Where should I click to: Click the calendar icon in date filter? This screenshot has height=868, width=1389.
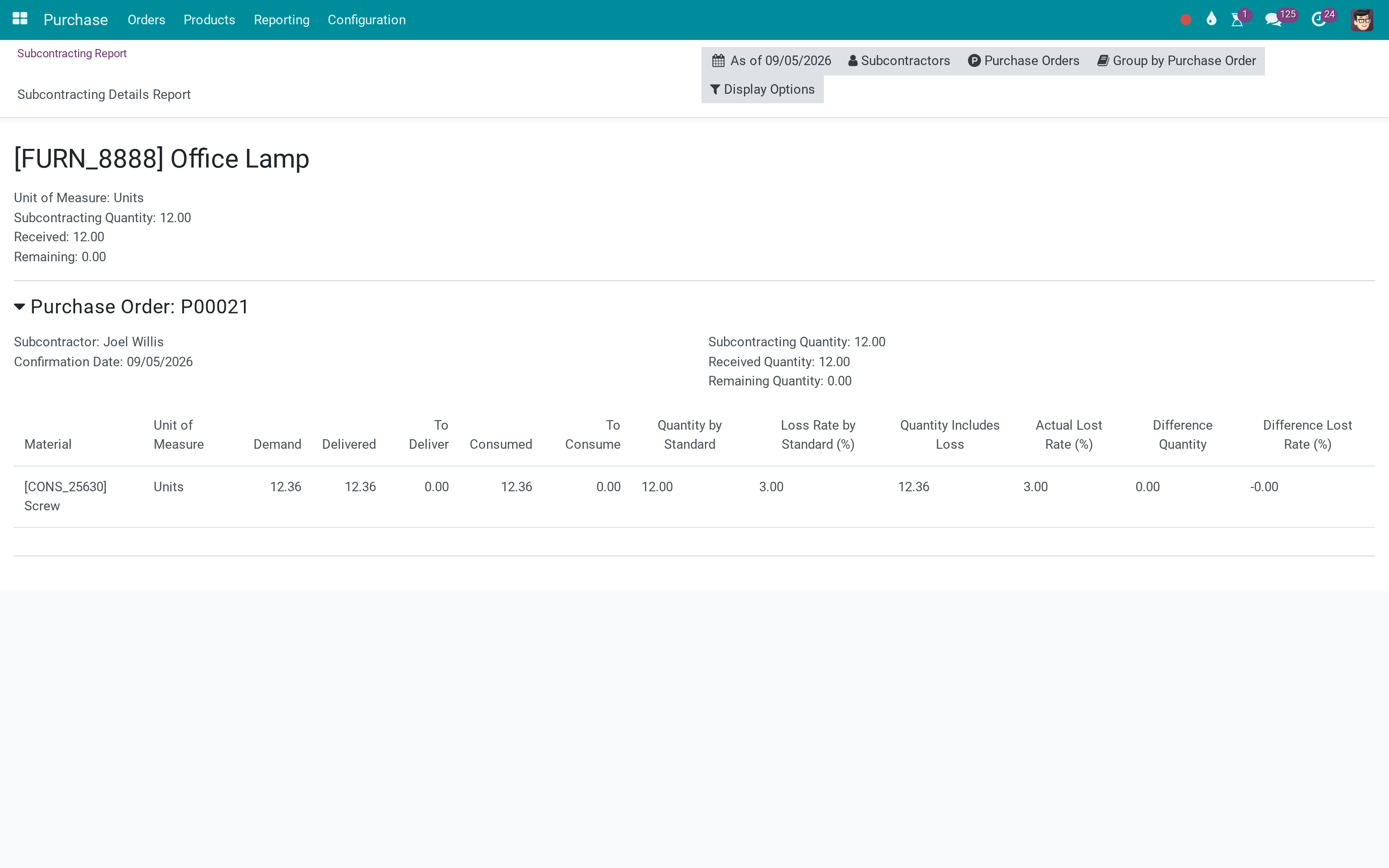tap(718, 61)
